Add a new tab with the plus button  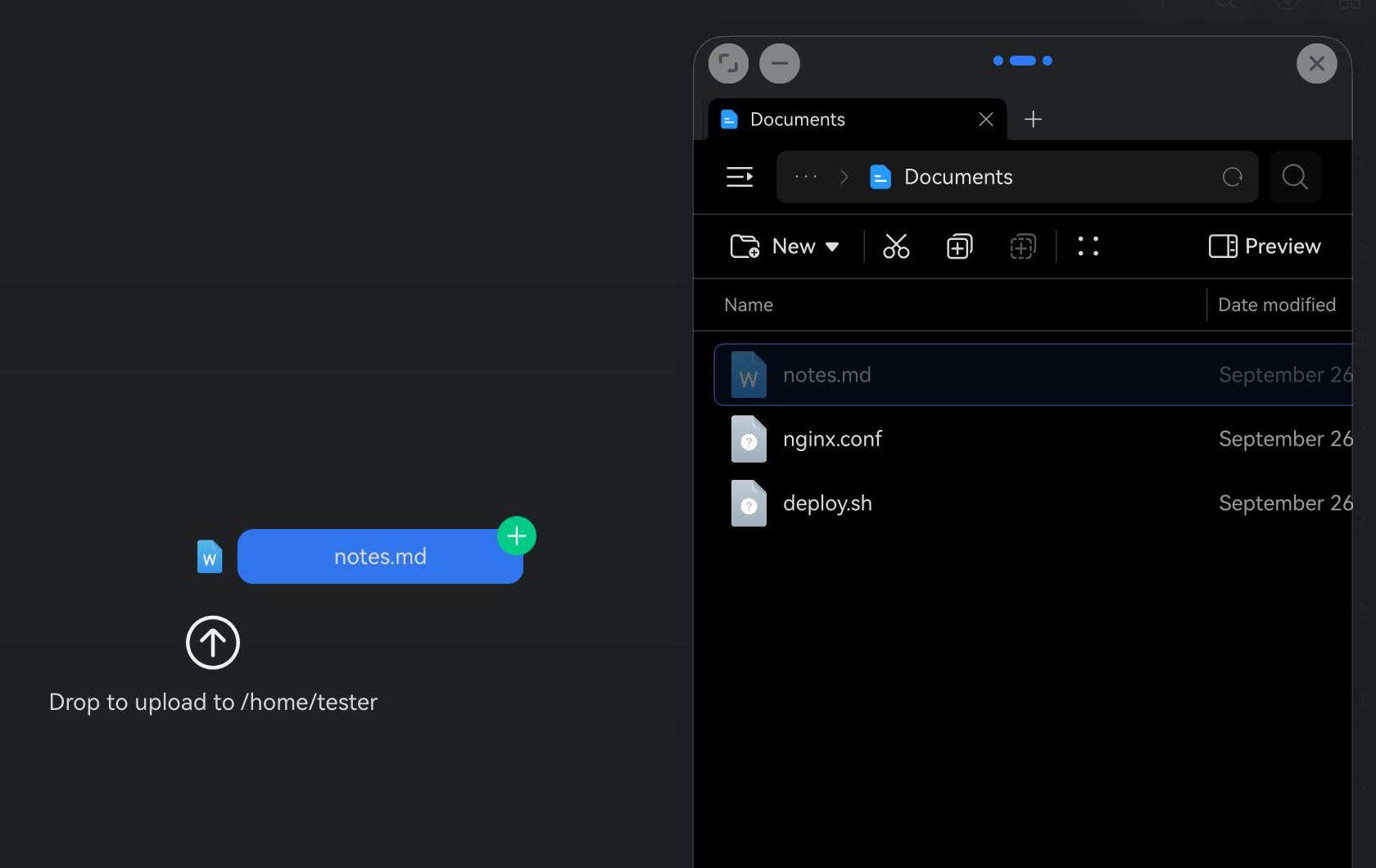point(1034,120)
